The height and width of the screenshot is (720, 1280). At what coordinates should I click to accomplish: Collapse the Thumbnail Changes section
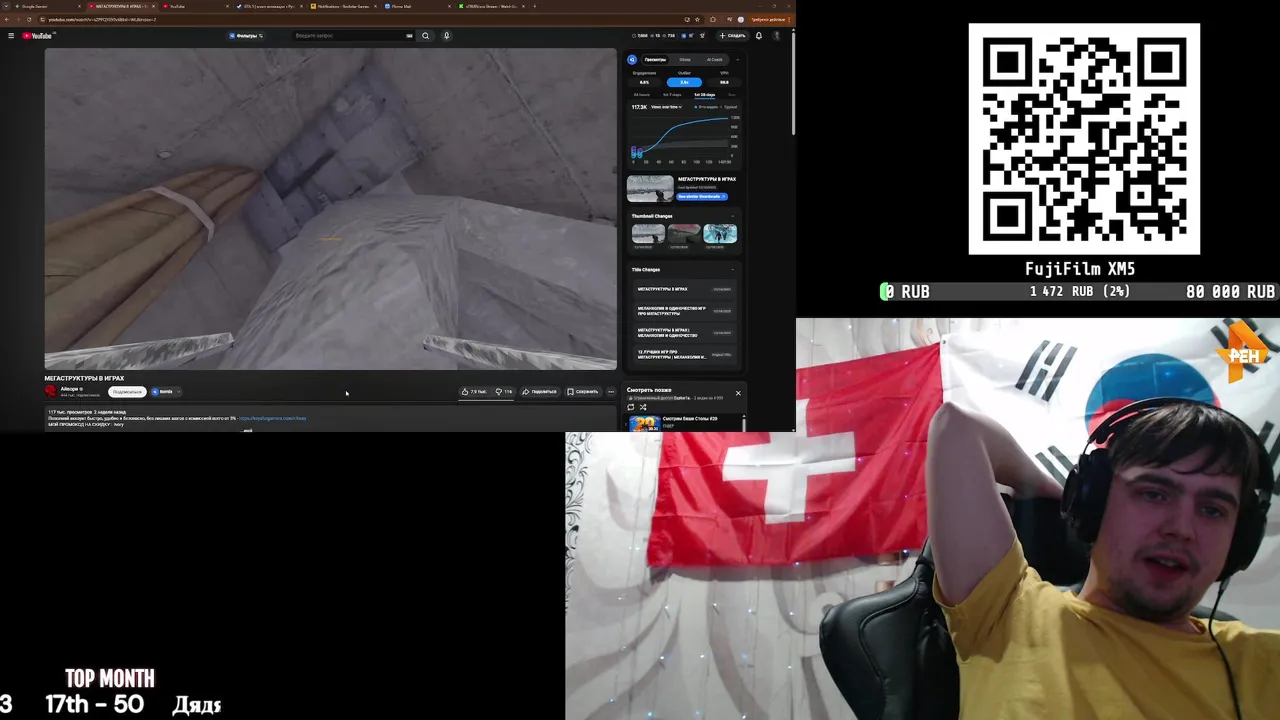[732, 216]
